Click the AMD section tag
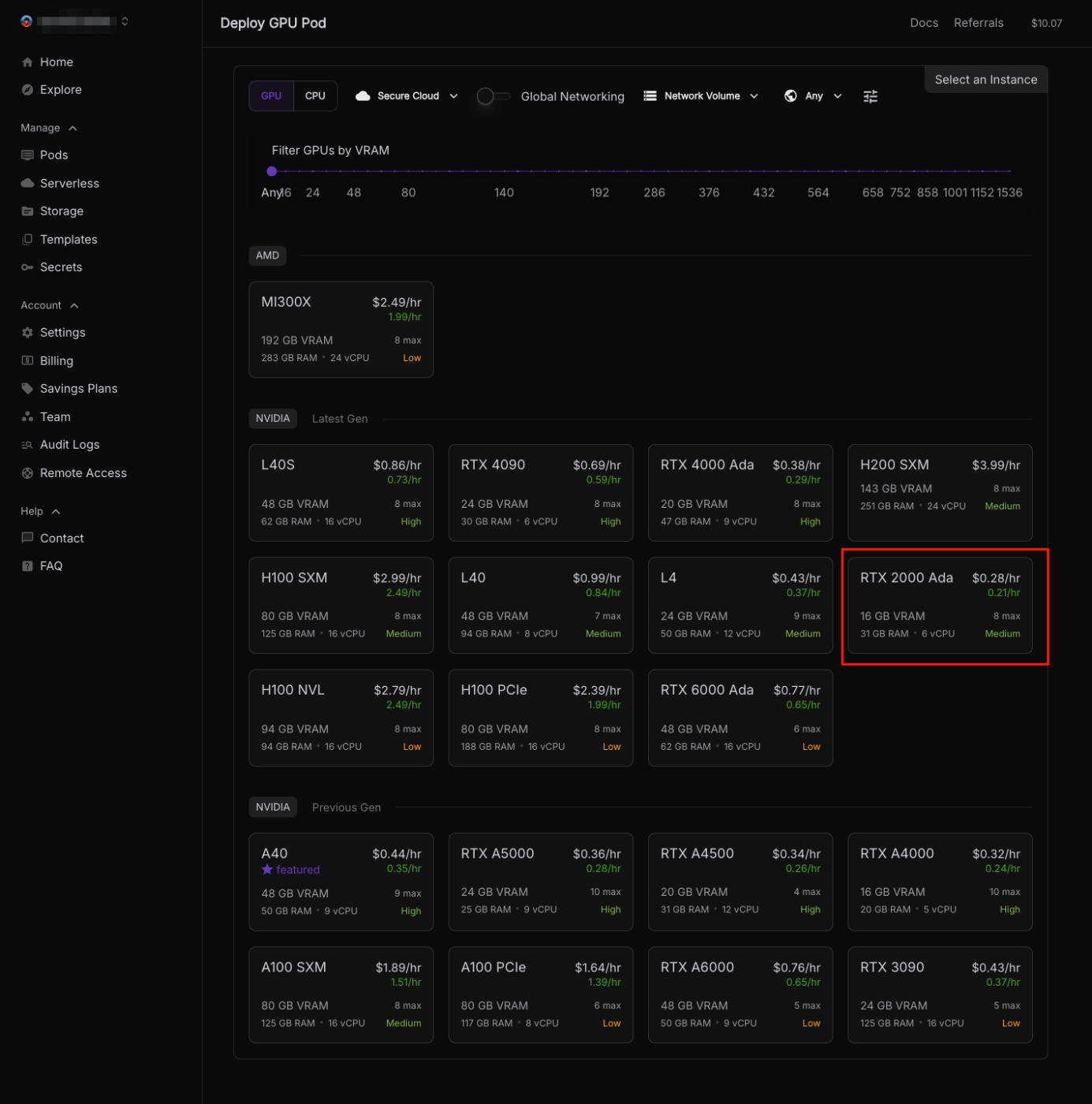This screenshot has height=1104, width=1092. pyautogui.click(x=267, y=255)
